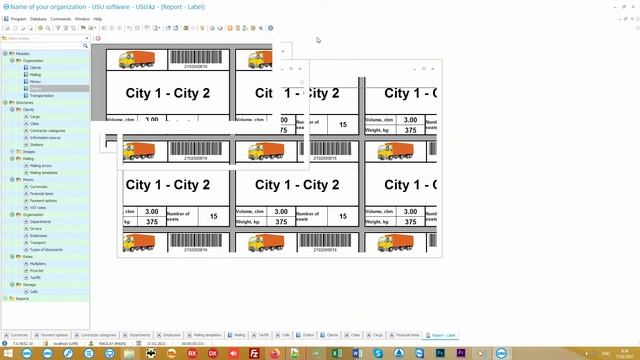Click the magnifier search icon in the toolbar

[48, 28]
